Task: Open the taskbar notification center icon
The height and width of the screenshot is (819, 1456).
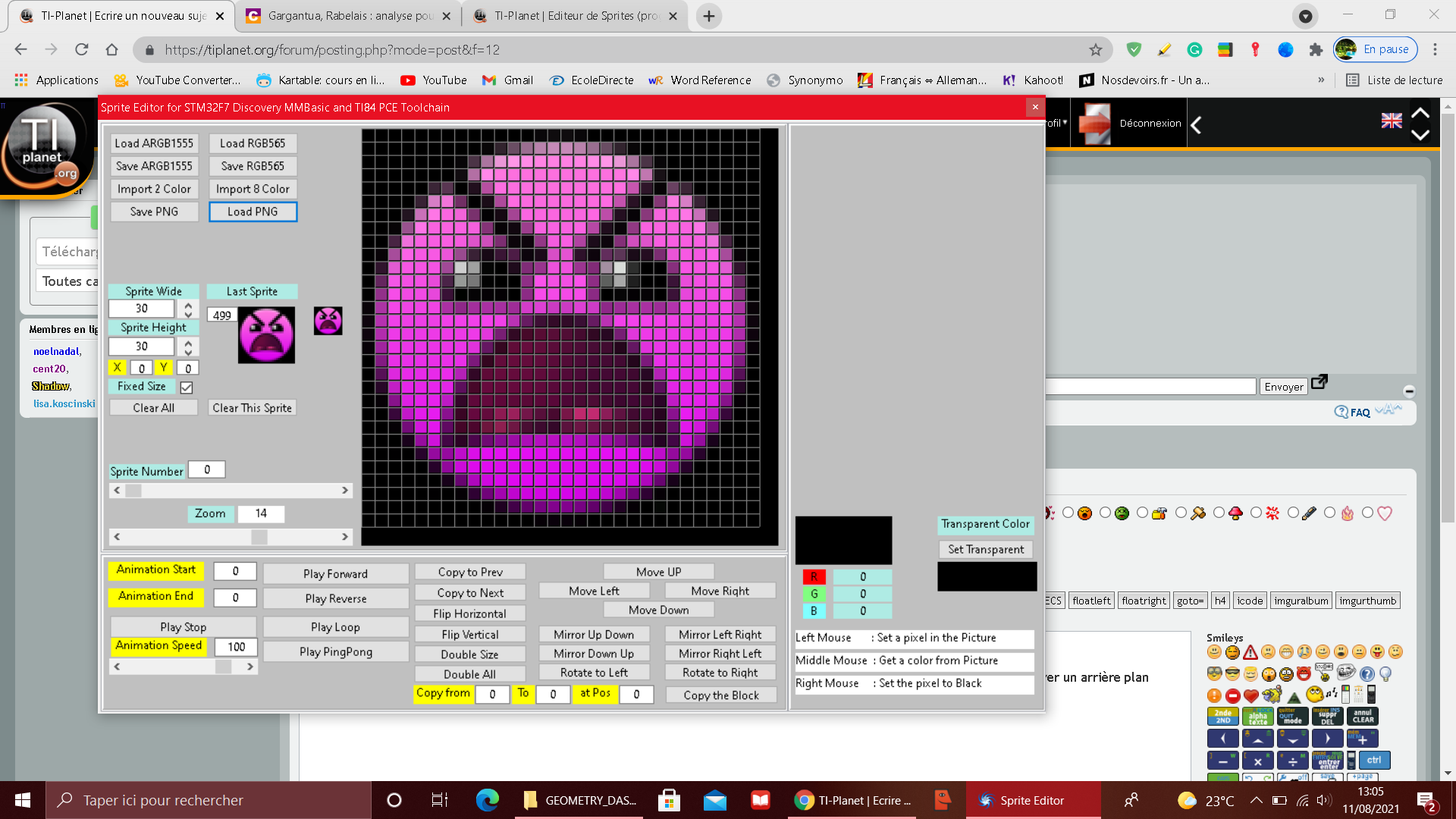Action: [1426, 801]
